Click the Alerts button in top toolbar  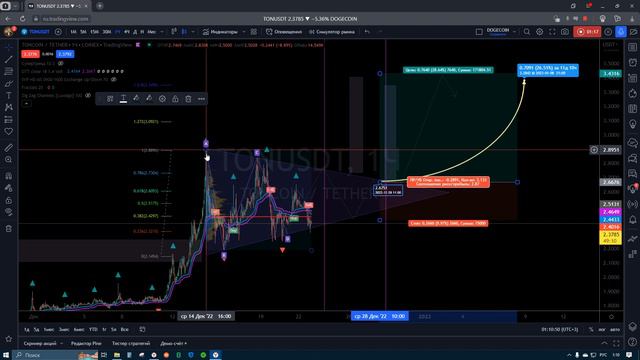(x=284, y=32)
